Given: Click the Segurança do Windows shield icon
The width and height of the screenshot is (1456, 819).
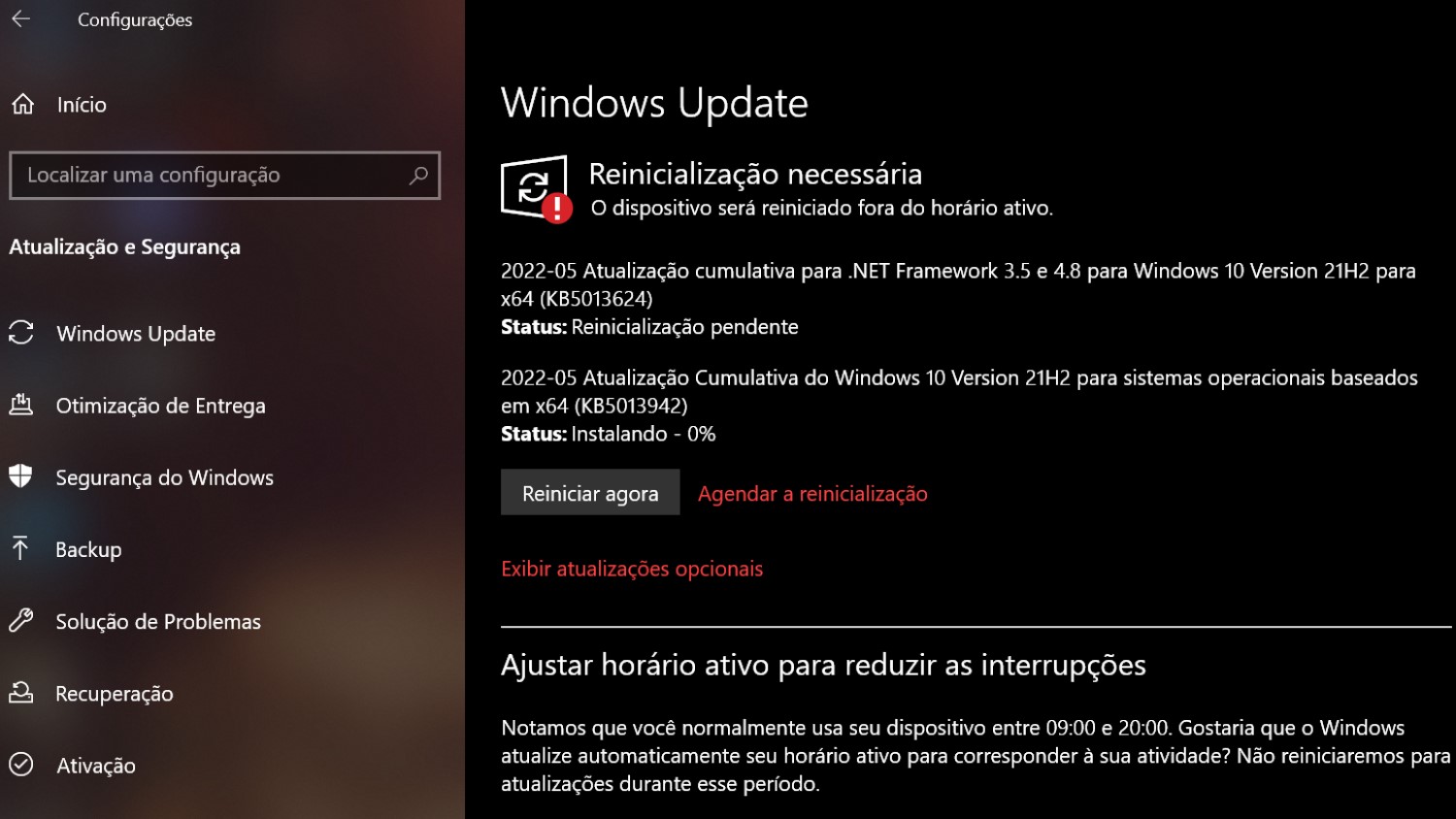Looking at the screenshot, I should click(x=20, y=476).
